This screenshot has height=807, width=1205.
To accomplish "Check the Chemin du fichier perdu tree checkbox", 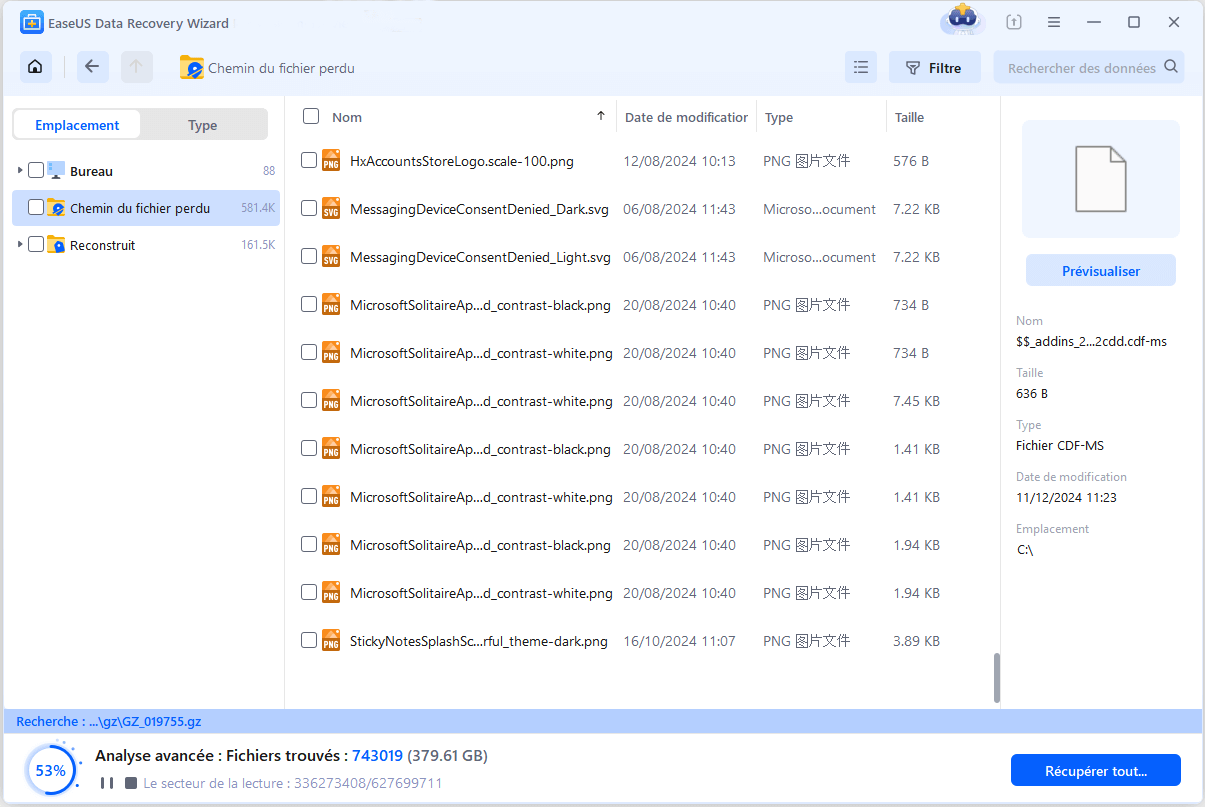I will pyautogui.click(x=36, y=207).
